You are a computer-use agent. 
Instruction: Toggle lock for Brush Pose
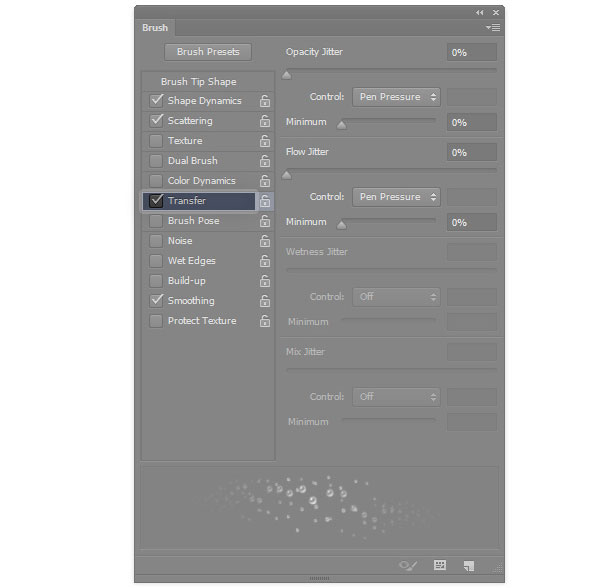click(x=265, y=221)
